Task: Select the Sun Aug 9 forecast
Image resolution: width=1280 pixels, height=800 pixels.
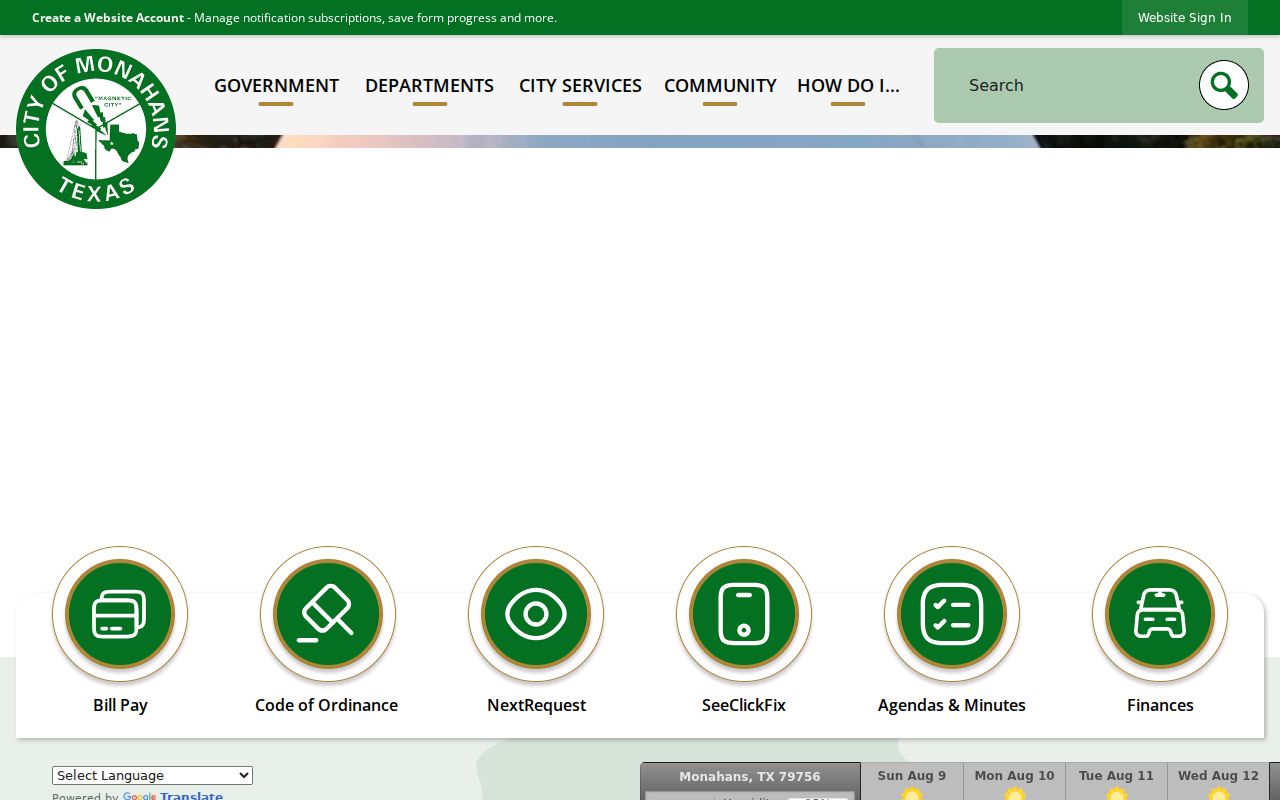Action: click(x=912, y=781)
